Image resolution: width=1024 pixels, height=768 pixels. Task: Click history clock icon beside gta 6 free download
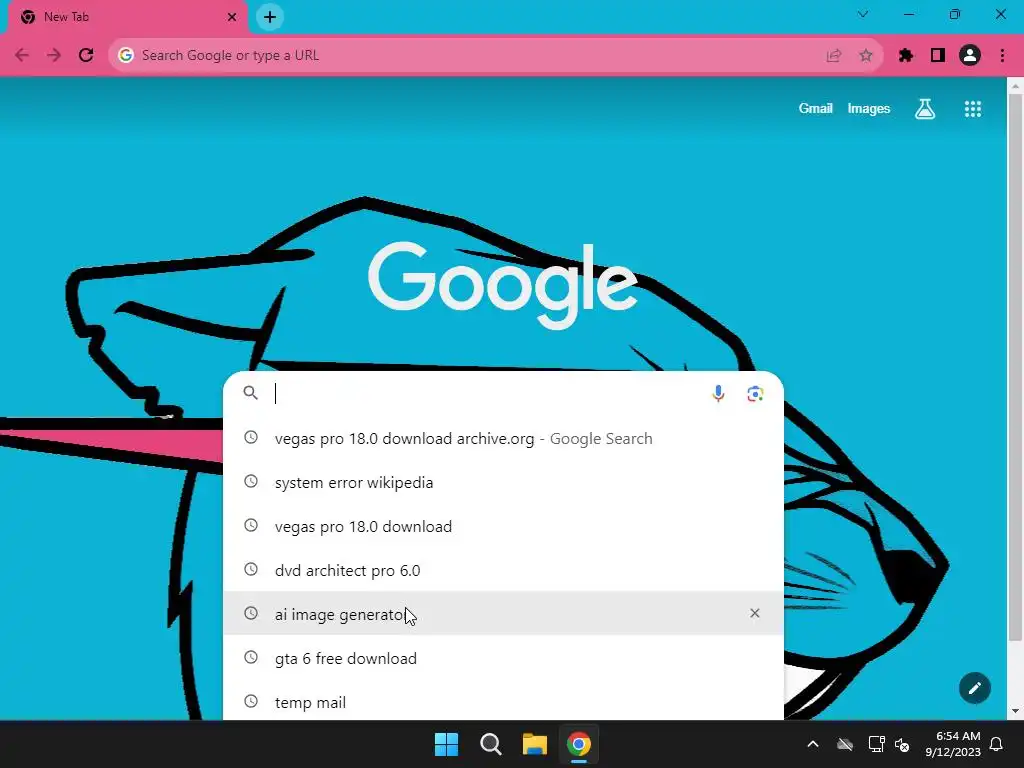click(251, 657)
